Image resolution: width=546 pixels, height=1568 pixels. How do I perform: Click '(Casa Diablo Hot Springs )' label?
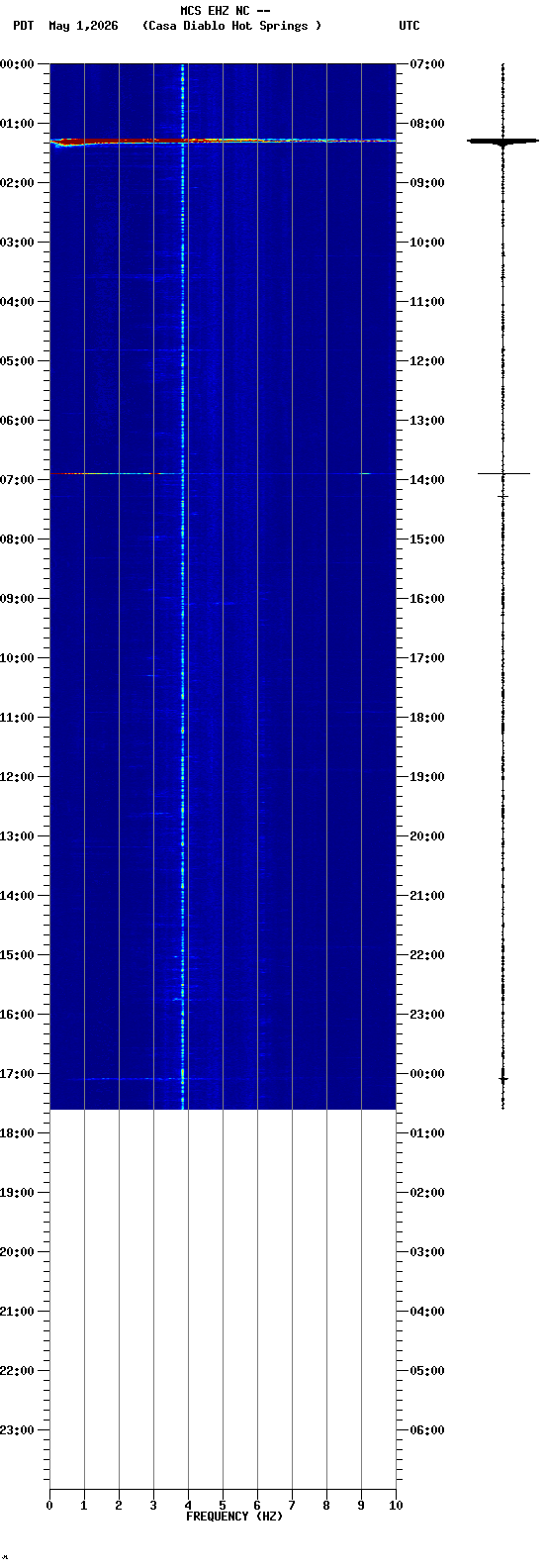click(232, 26)
